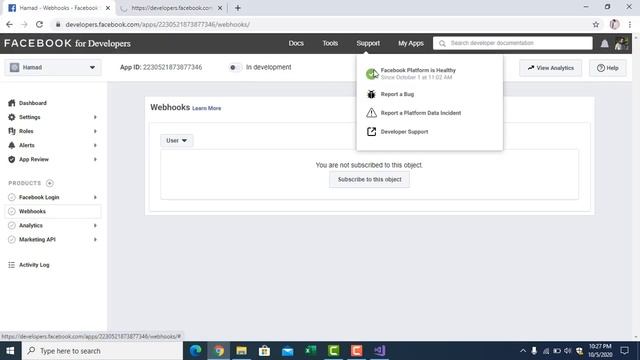Open the Tools menu
640x360 pixels.
(330, 43)
